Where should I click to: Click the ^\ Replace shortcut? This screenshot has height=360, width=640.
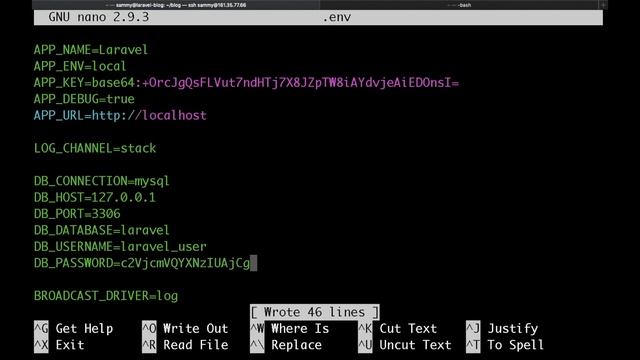click(286, 345)
